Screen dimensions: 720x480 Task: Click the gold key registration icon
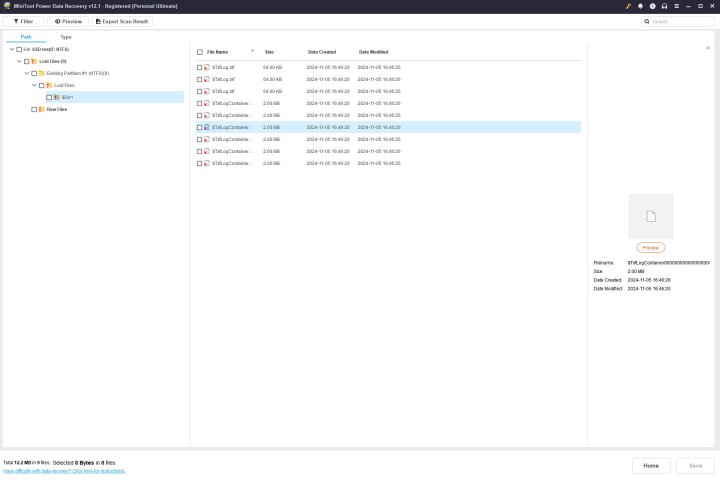628,6
